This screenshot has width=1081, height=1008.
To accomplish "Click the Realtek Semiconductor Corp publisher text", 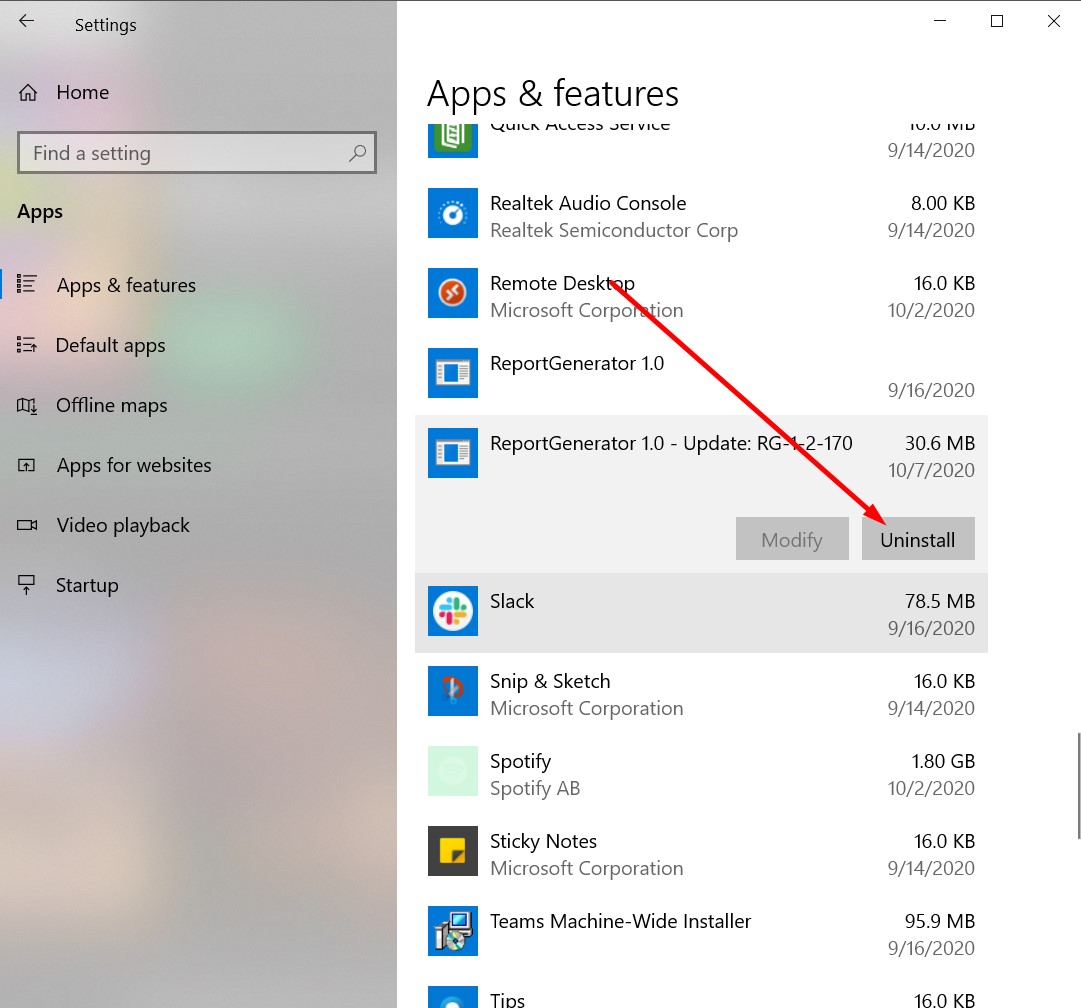I will pyautogui.click(x=614, y=230).
